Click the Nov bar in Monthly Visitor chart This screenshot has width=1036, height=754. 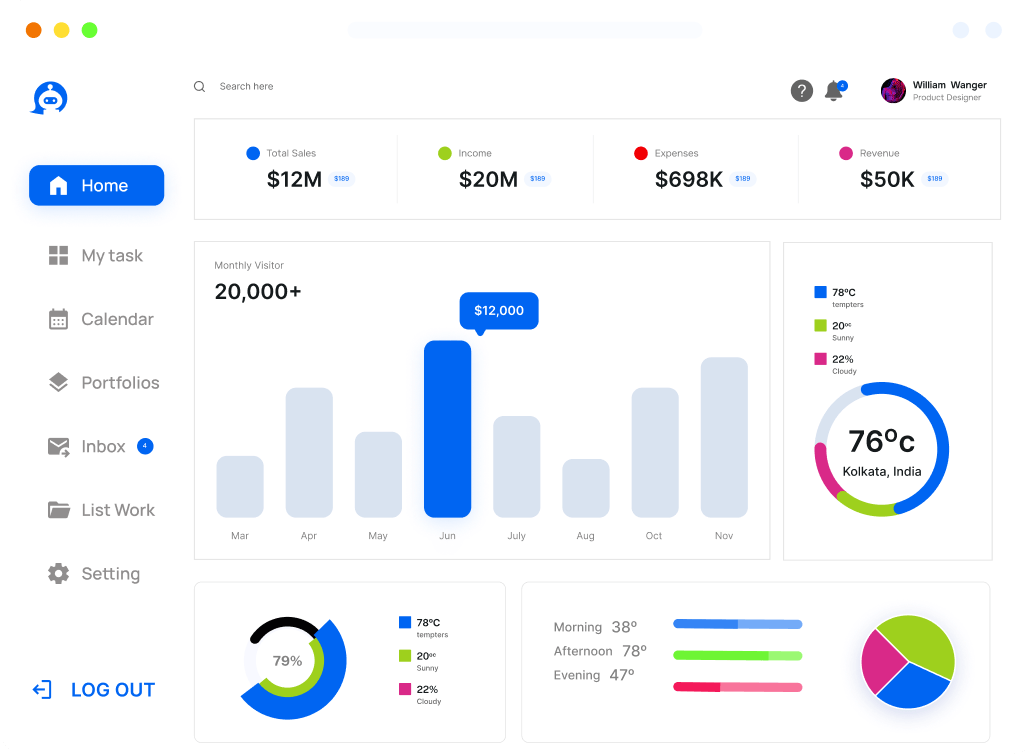coord(724,437)
